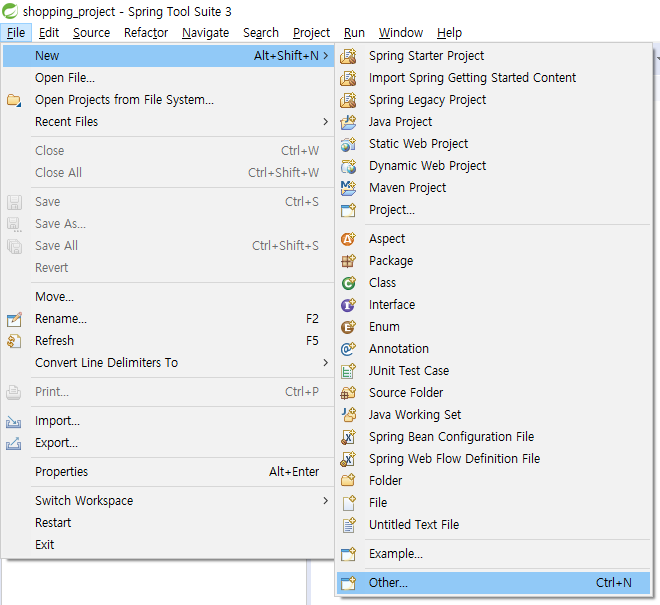The image size is (660, 605).
Task: Expand the Recent Files submenu arrow
Action: [x=325, y=122]
